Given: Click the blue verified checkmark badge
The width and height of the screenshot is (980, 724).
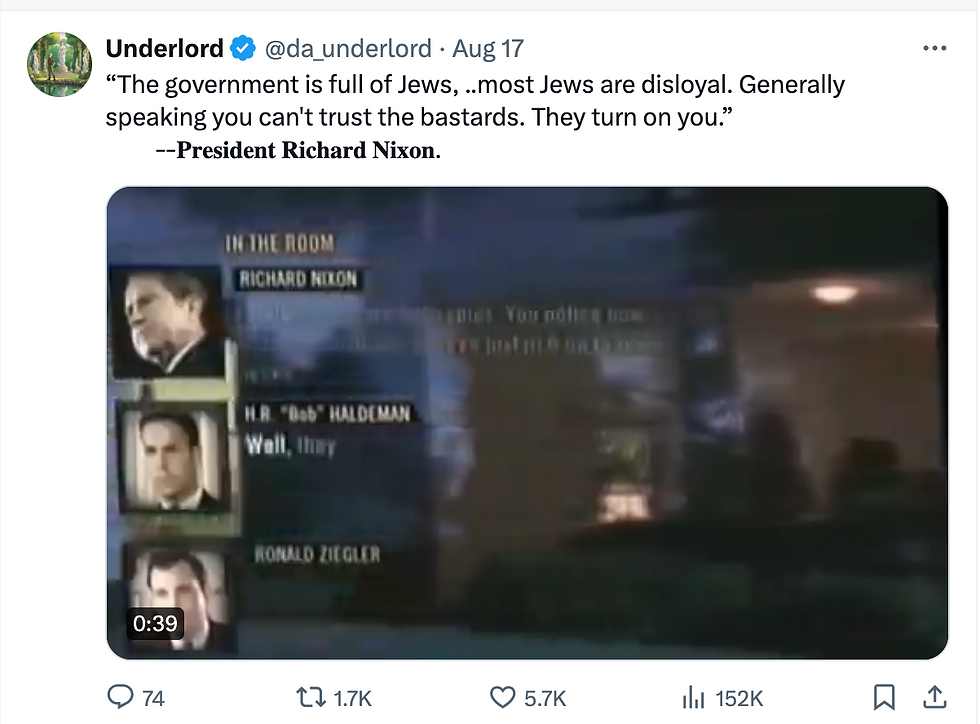Looking at the screenshot, I should 242,47.
